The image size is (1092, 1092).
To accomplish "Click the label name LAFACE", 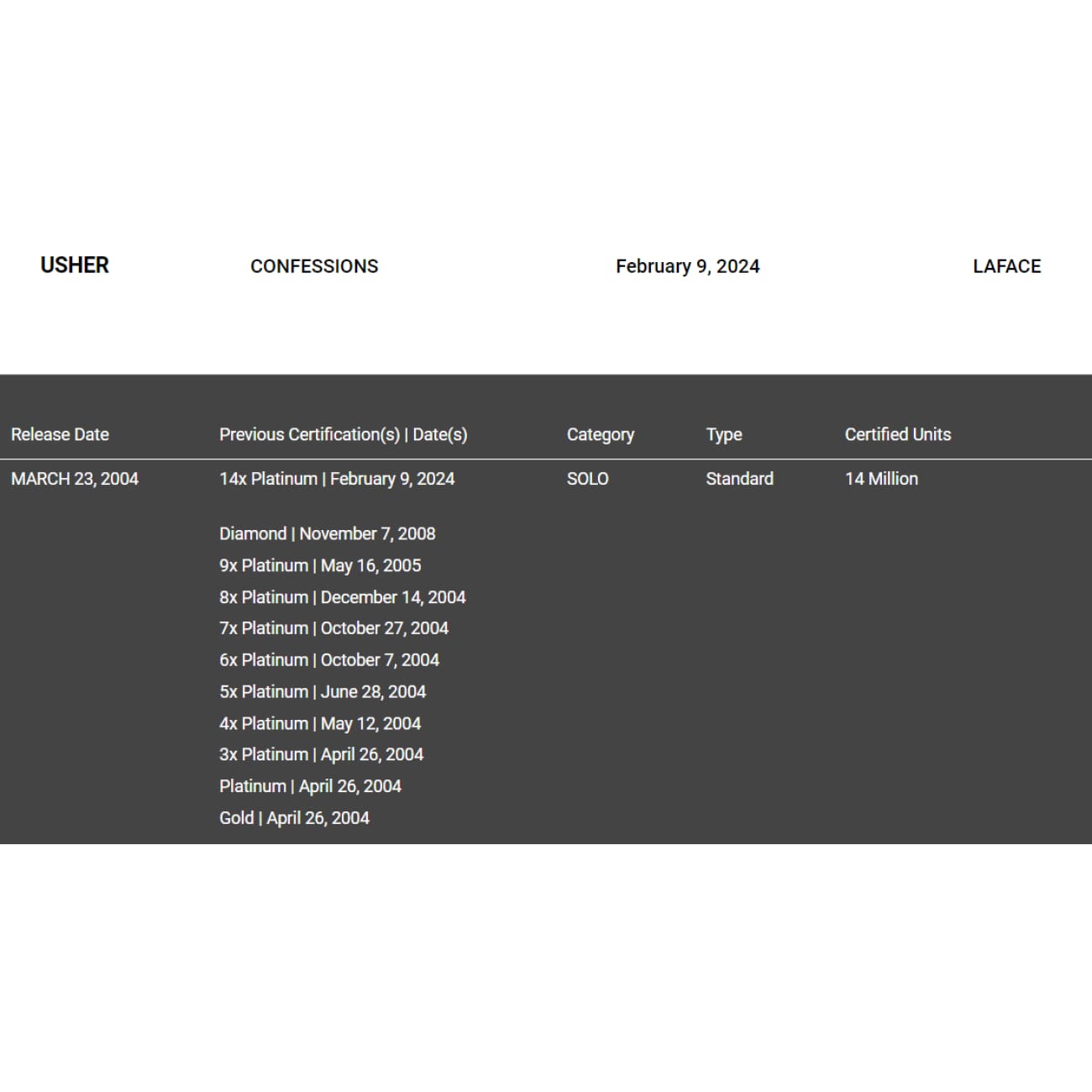I will (1006, 266).
